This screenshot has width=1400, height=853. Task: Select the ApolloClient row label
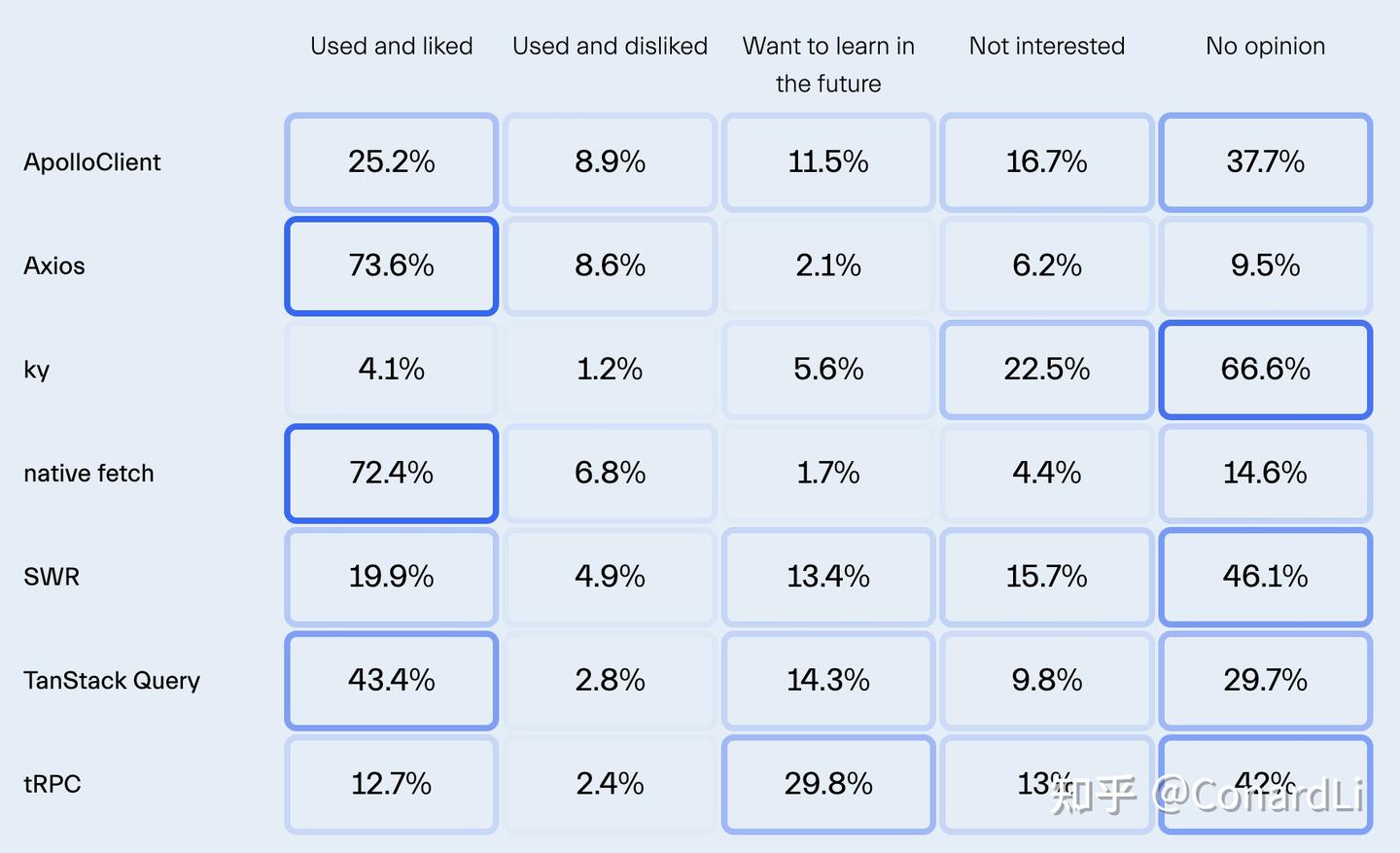[x=92, y=162]
